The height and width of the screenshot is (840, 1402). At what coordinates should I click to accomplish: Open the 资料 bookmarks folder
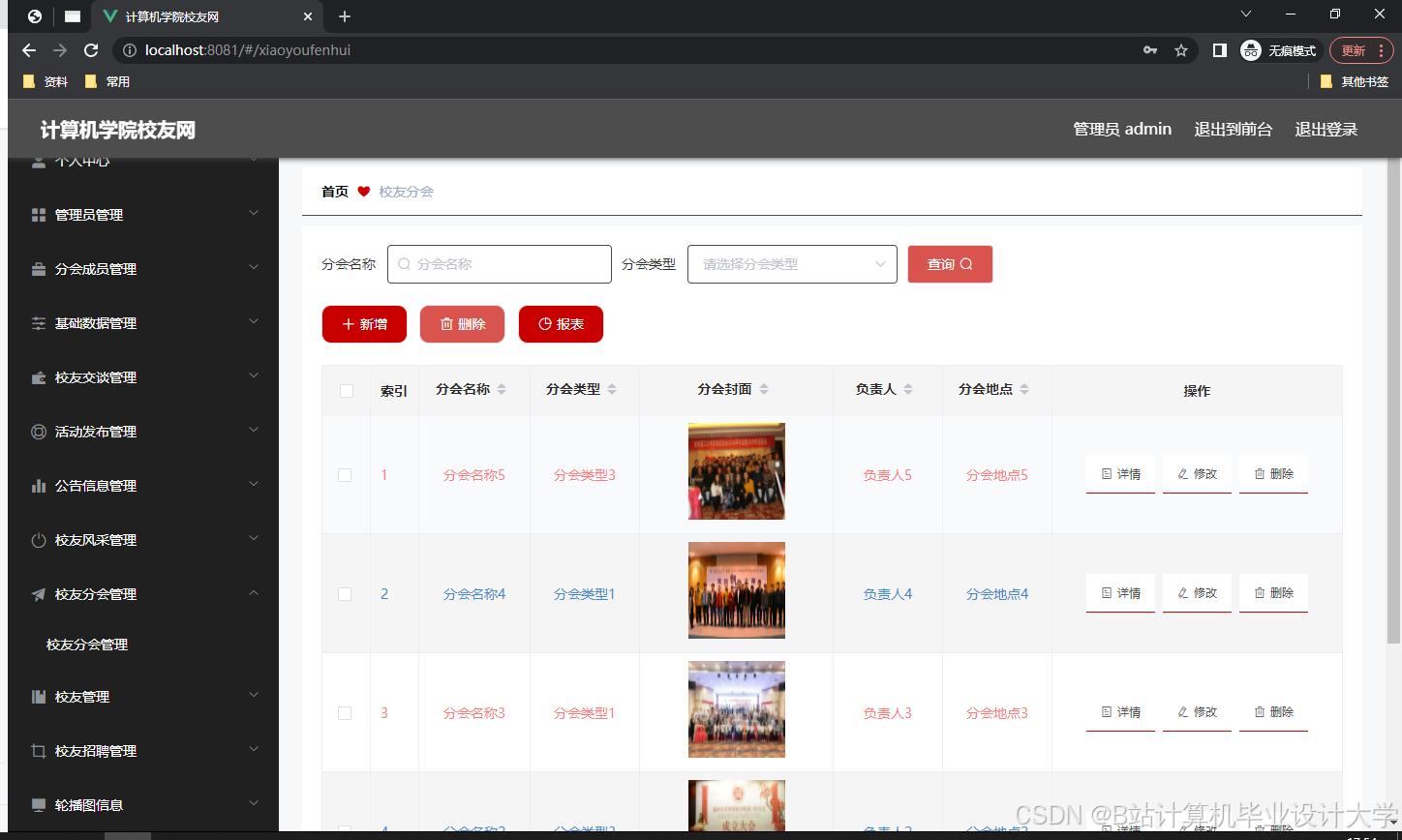coord(46,82)
